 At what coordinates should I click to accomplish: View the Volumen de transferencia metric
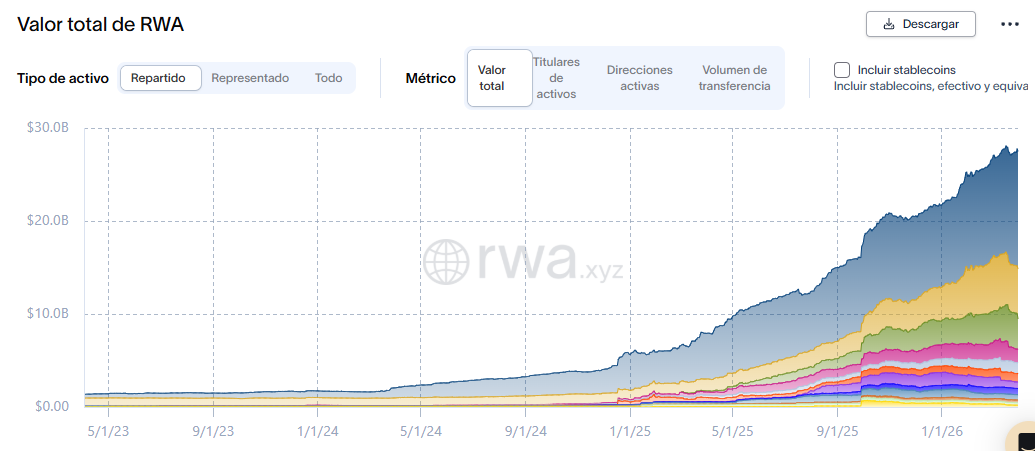(x=735, y=78)
